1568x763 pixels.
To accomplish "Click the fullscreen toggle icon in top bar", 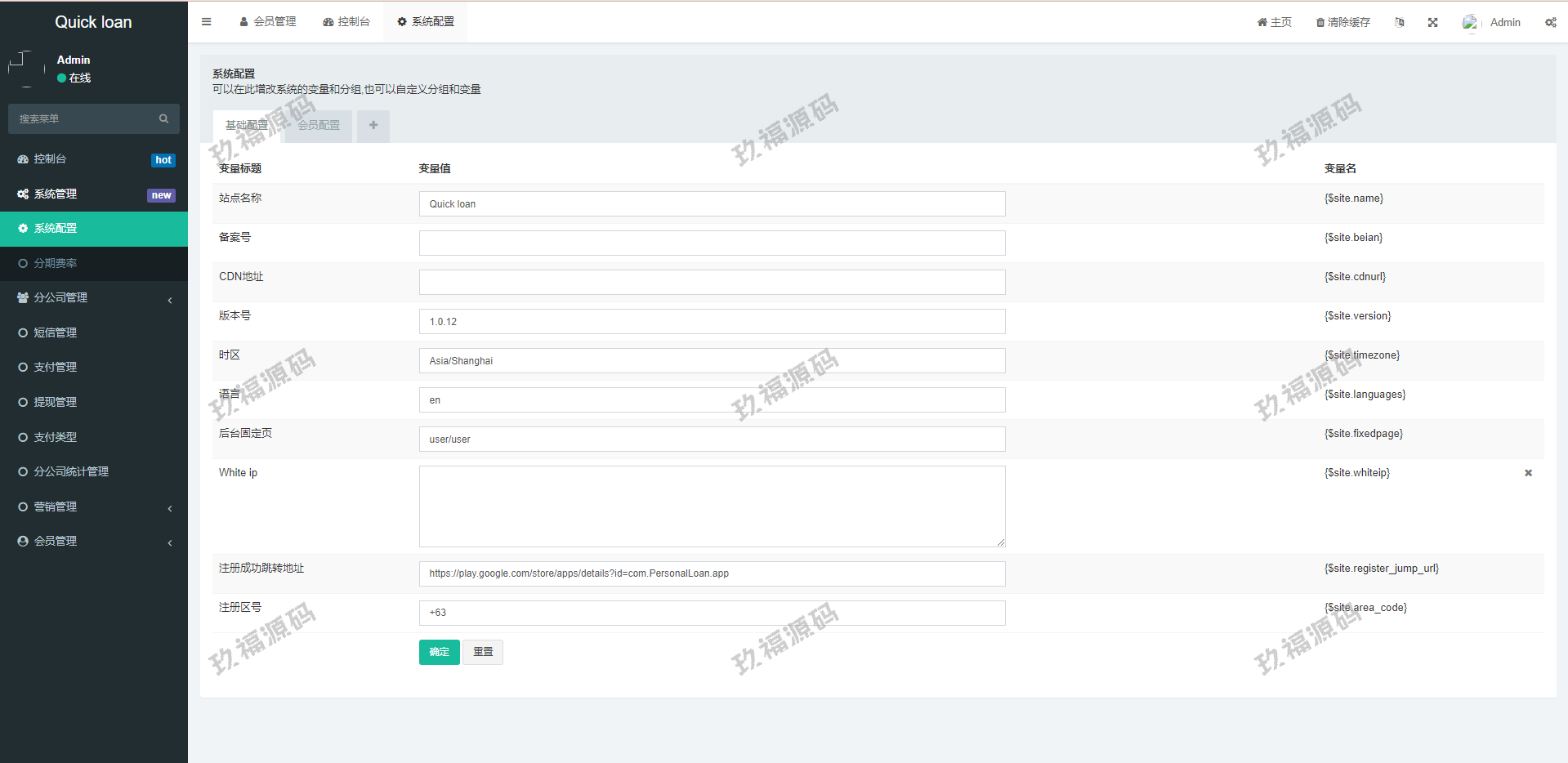I will (x=1432, y=22).
